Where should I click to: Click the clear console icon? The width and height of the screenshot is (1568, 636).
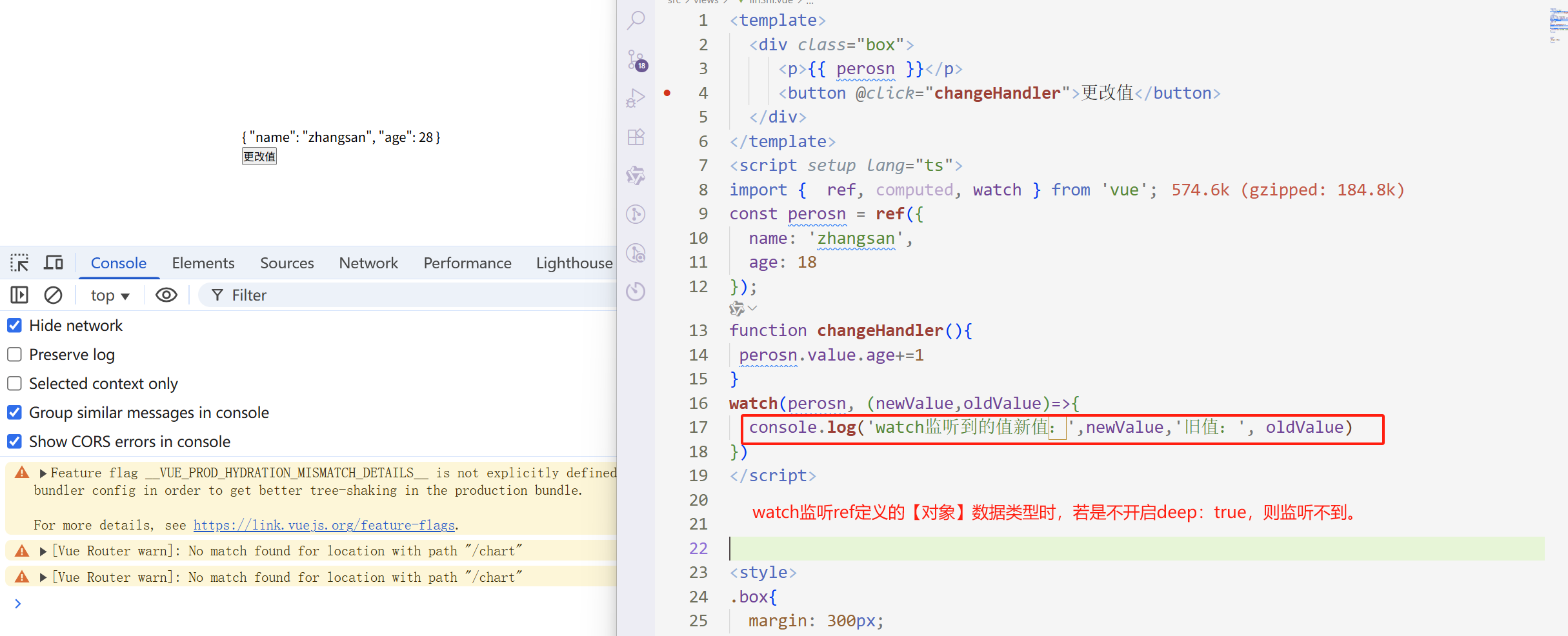pyautogui.click(x=53, y=295)
